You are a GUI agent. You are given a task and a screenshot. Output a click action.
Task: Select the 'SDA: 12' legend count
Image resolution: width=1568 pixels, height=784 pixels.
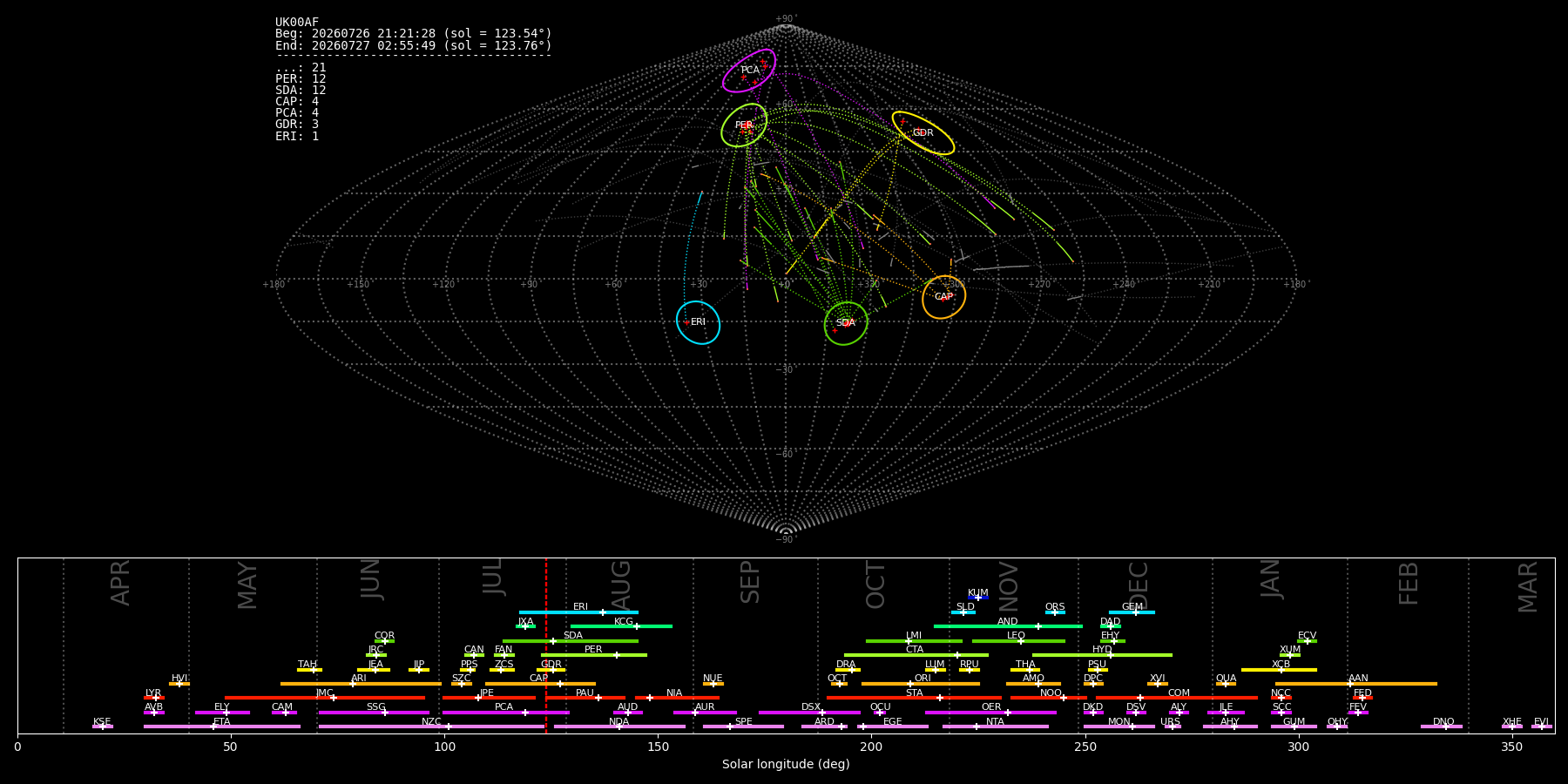pyautogui.click(x=301, y=91)
